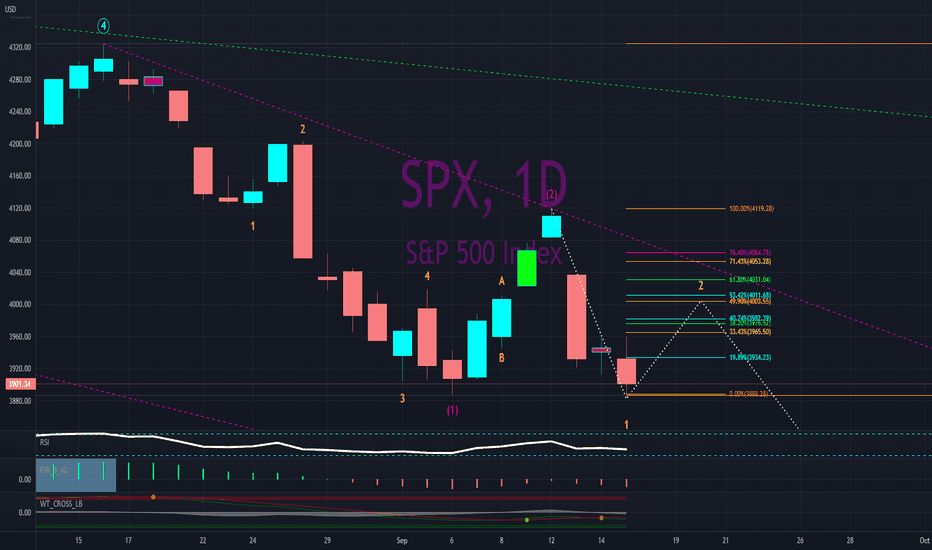Click the 3880.00 price axis label
The width and height of the screenshot is (932, 550).
(x=20, y=401)
